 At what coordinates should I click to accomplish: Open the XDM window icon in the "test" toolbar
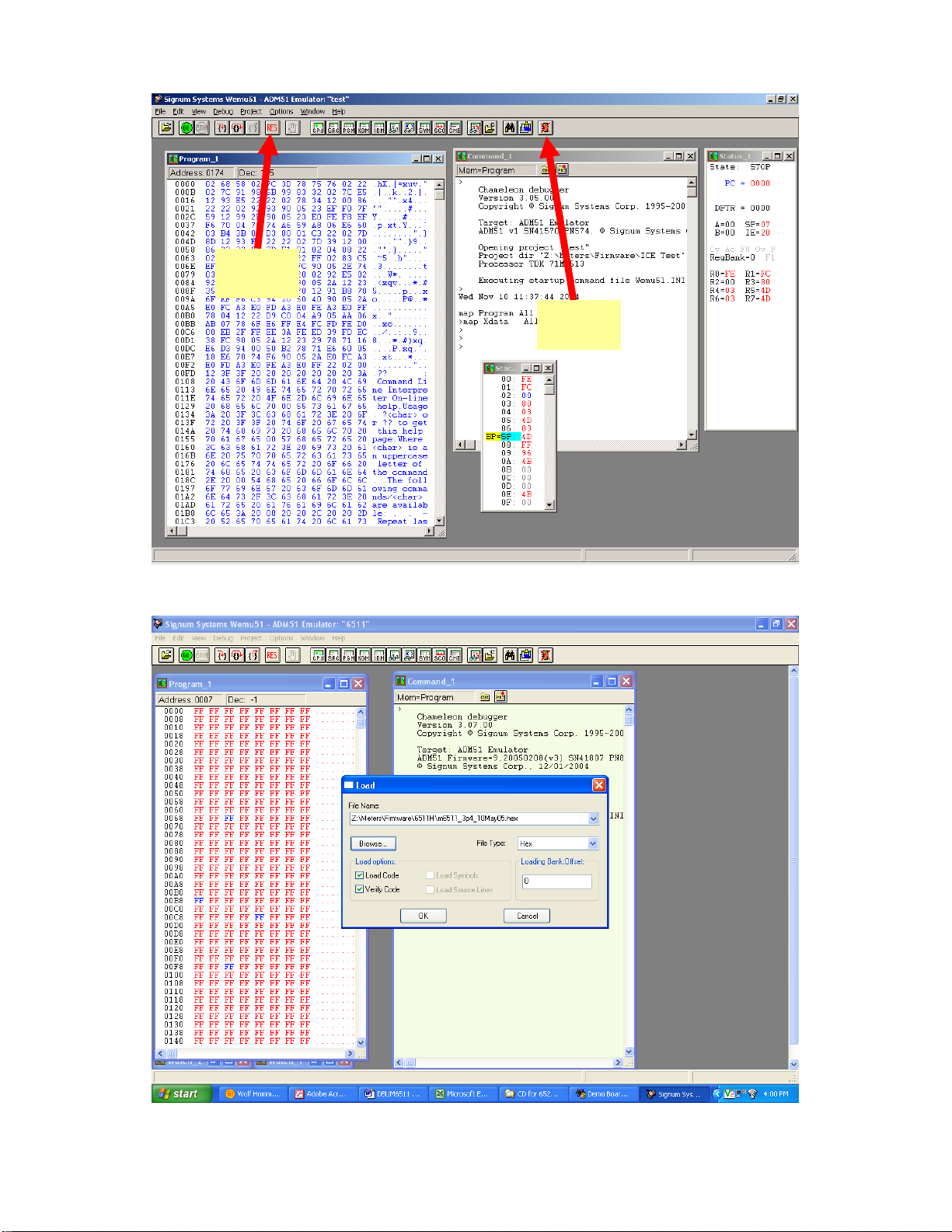363,127
